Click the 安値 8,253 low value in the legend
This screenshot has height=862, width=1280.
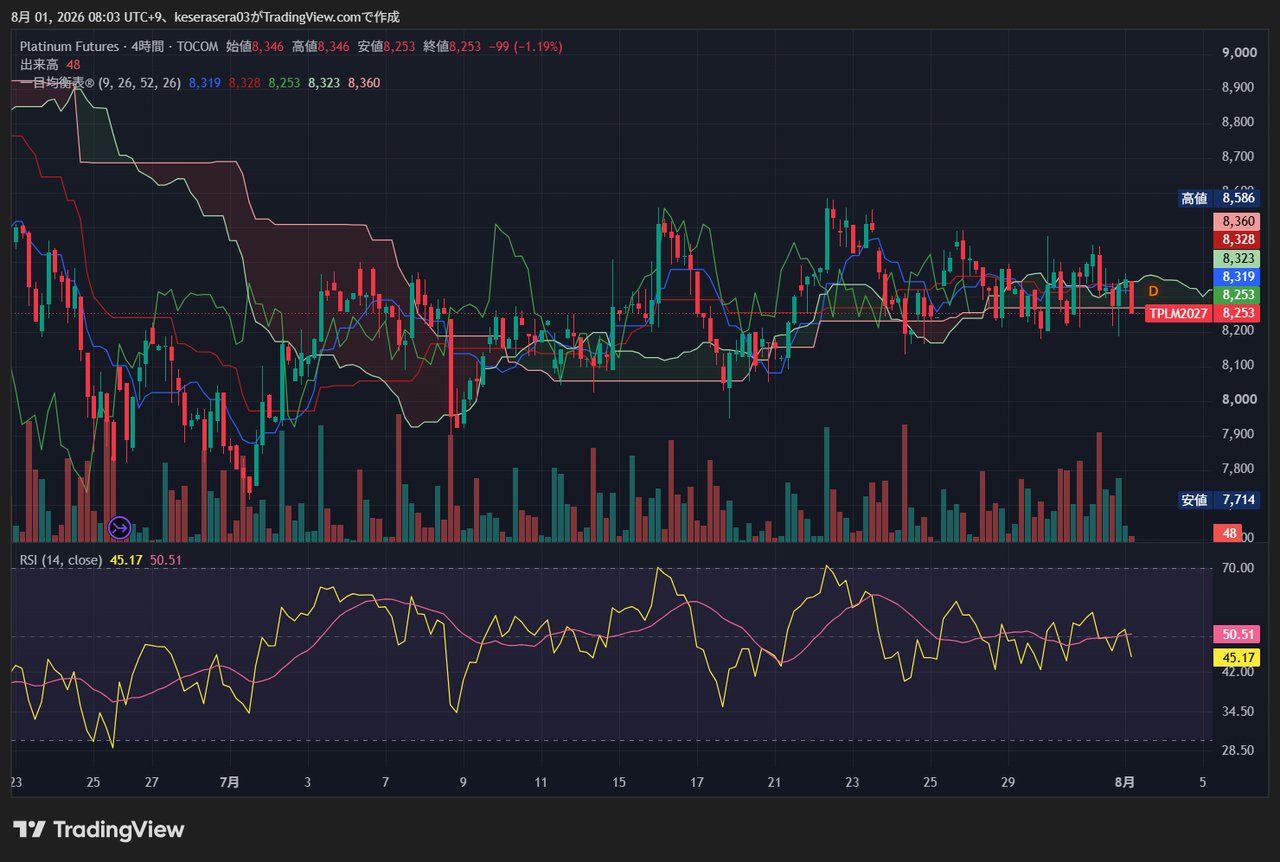pyautogui.click(x=386, y=46)
